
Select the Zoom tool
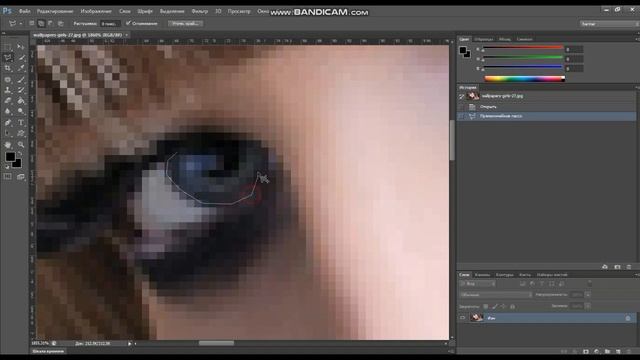pyautogui.click(x=21, y=144)
